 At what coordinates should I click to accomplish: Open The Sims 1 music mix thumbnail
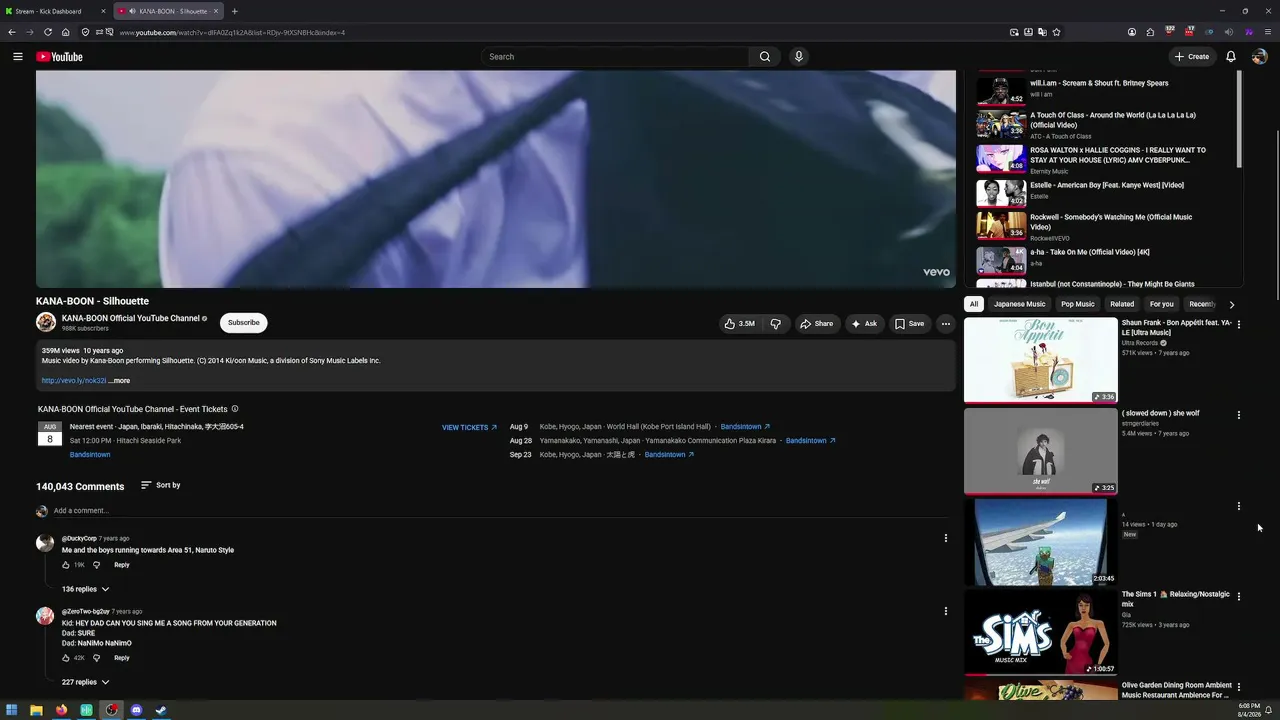coord(1040,632)
